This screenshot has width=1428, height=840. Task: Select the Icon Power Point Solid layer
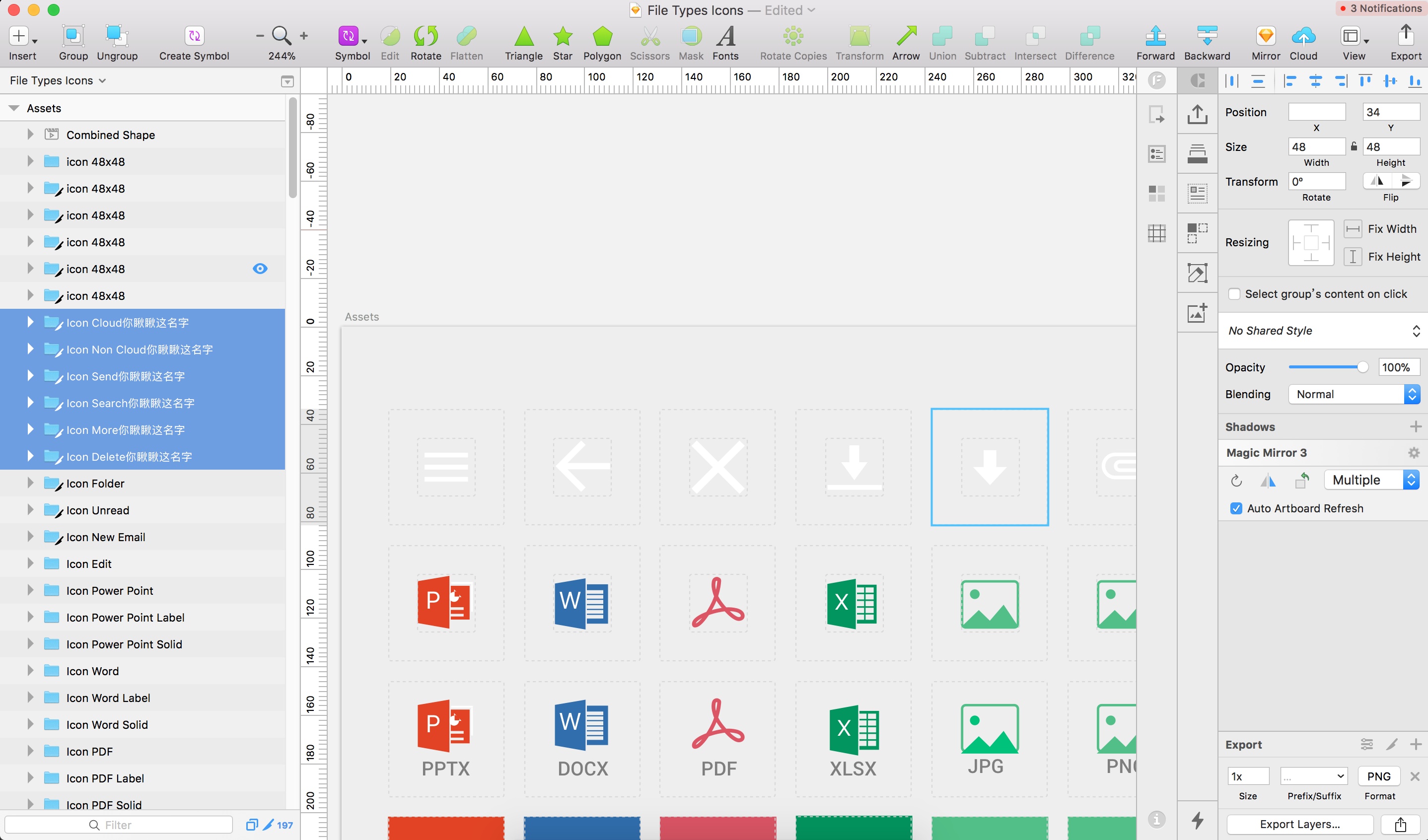142,644
